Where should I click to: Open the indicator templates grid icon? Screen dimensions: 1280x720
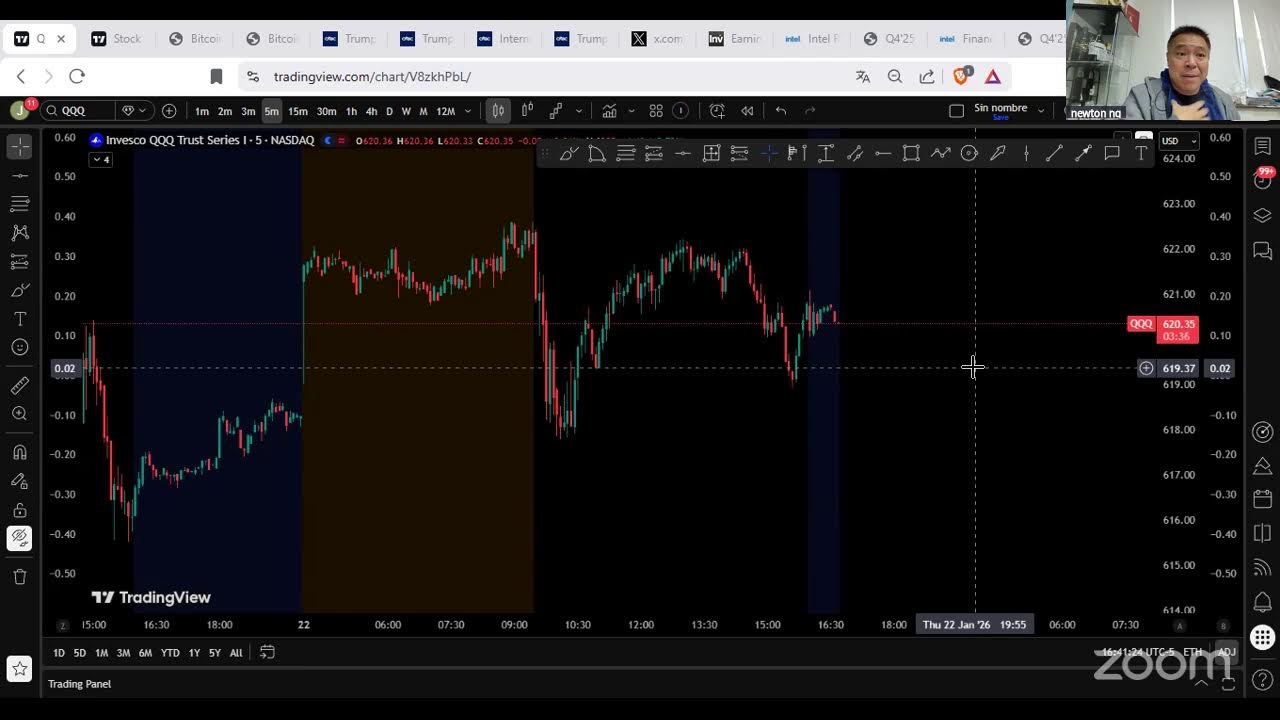tap(656, 111)
